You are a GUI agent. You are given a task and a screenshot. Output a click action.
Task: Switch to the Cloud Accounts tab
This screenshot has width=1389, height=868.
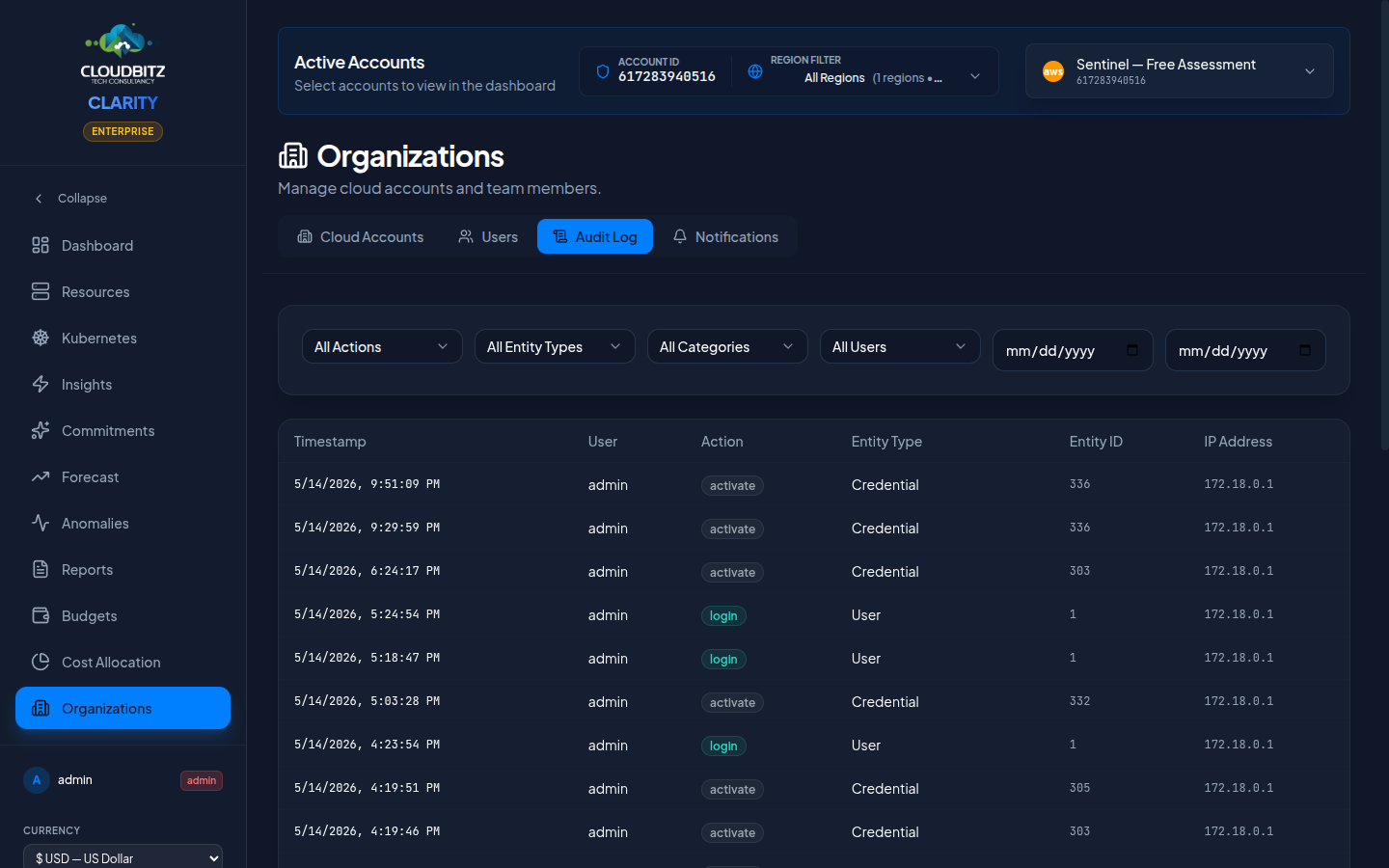tap(360, 236)
